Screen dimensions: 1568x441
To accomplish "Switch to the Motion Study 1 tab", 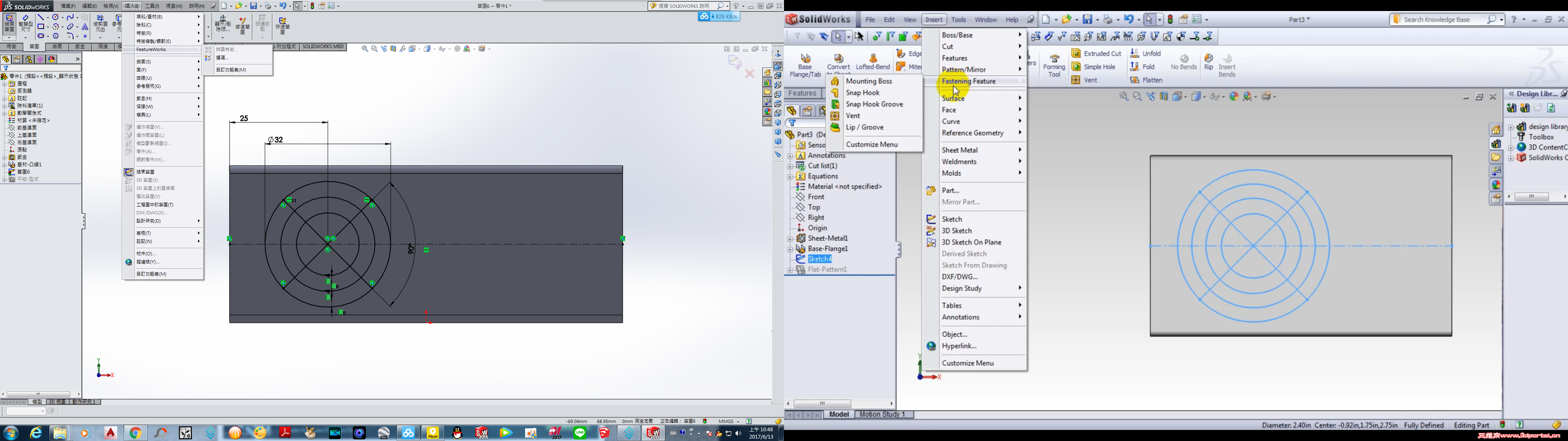I will [882, 415].
